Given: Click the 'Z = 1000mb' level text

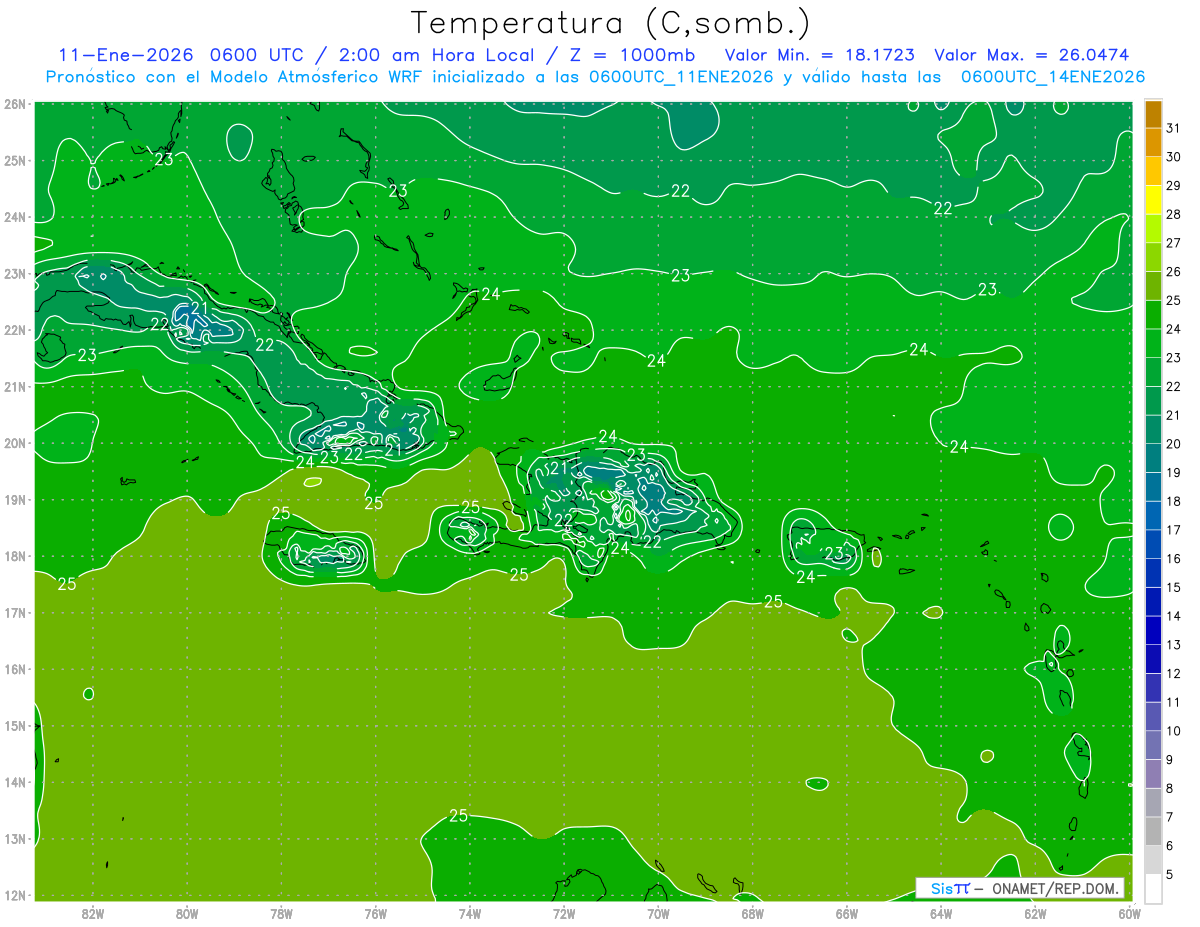Looking at the screenshot, I should tap(635, 55).
